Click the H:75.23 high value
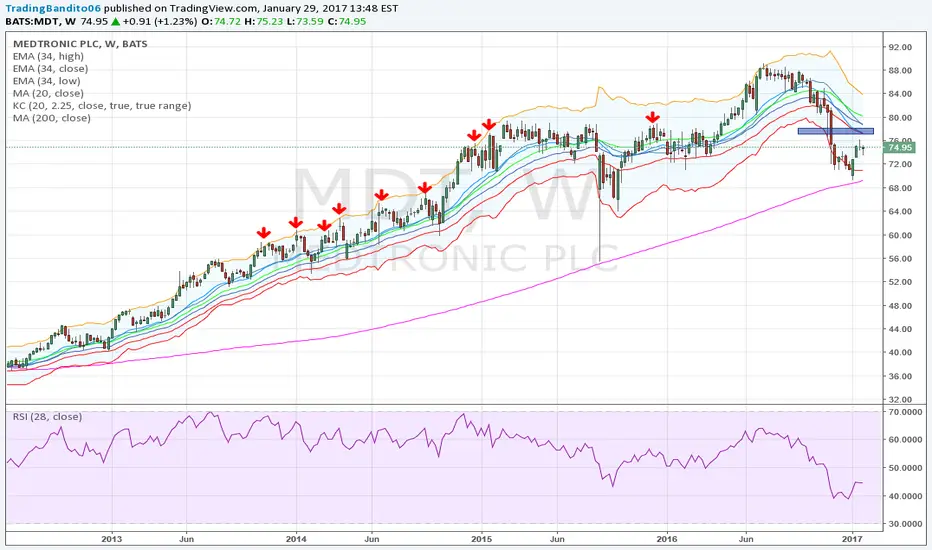The width and height of the screenshot is (932, 550). (263, 21)
